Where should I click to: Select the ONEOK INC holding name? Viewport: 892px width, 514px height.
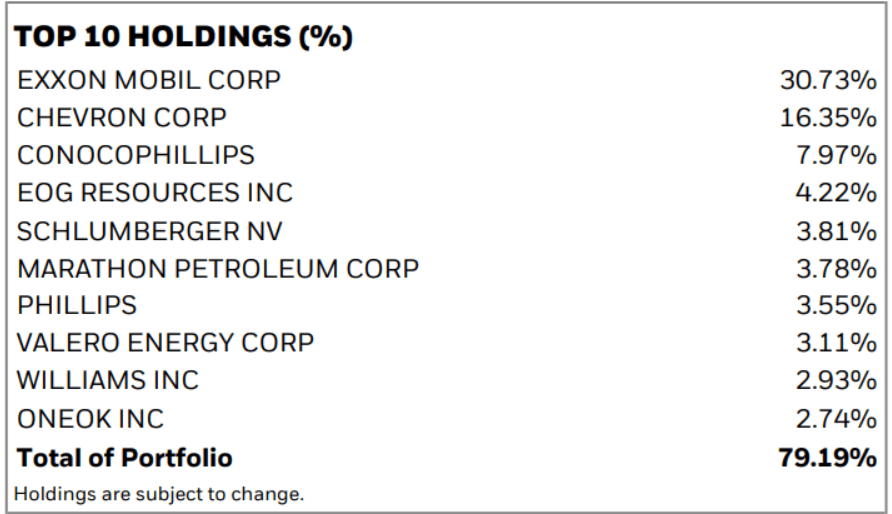tap(90, 419)
